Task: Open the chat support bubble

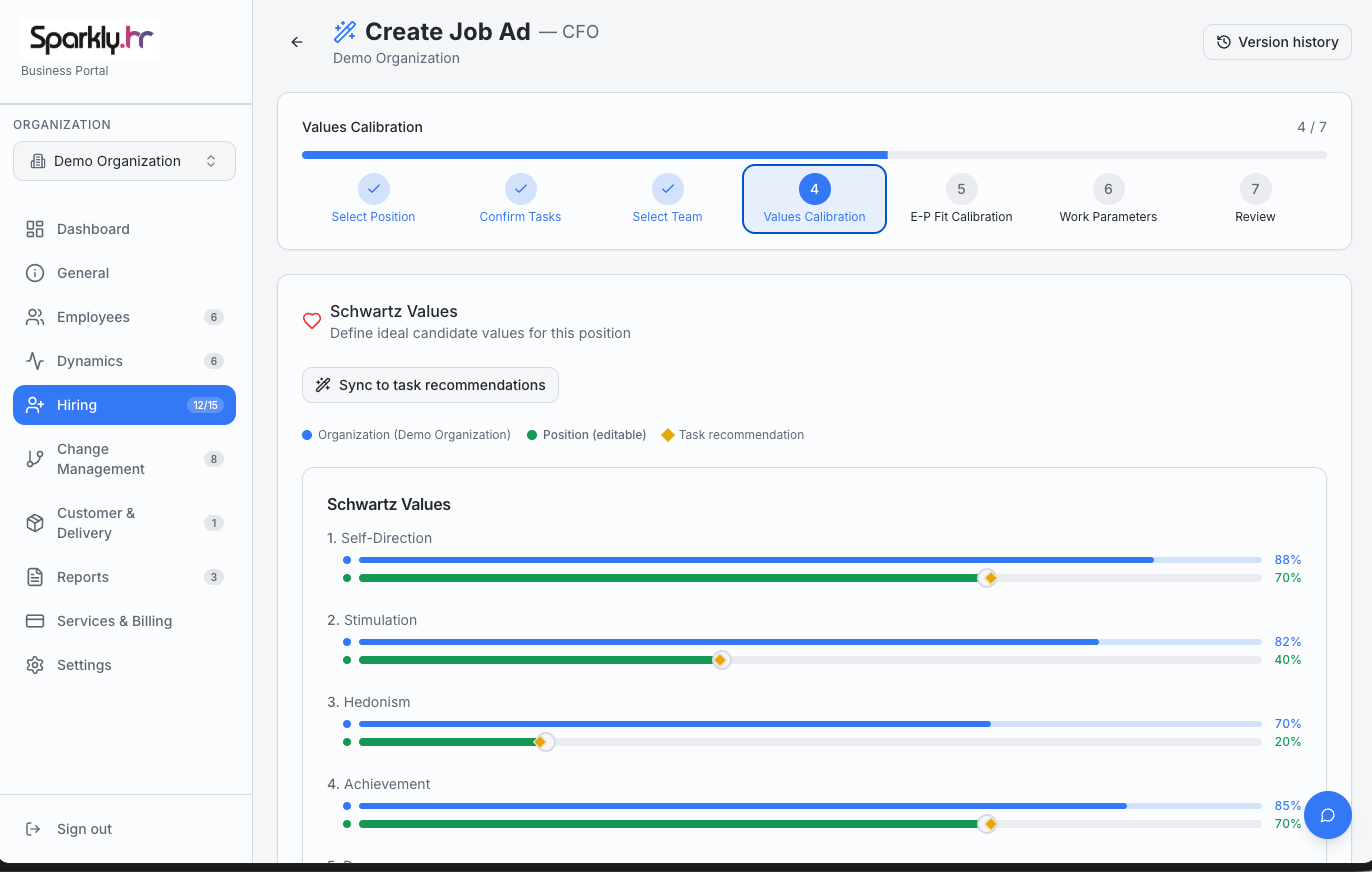Action: [1328, 814]
